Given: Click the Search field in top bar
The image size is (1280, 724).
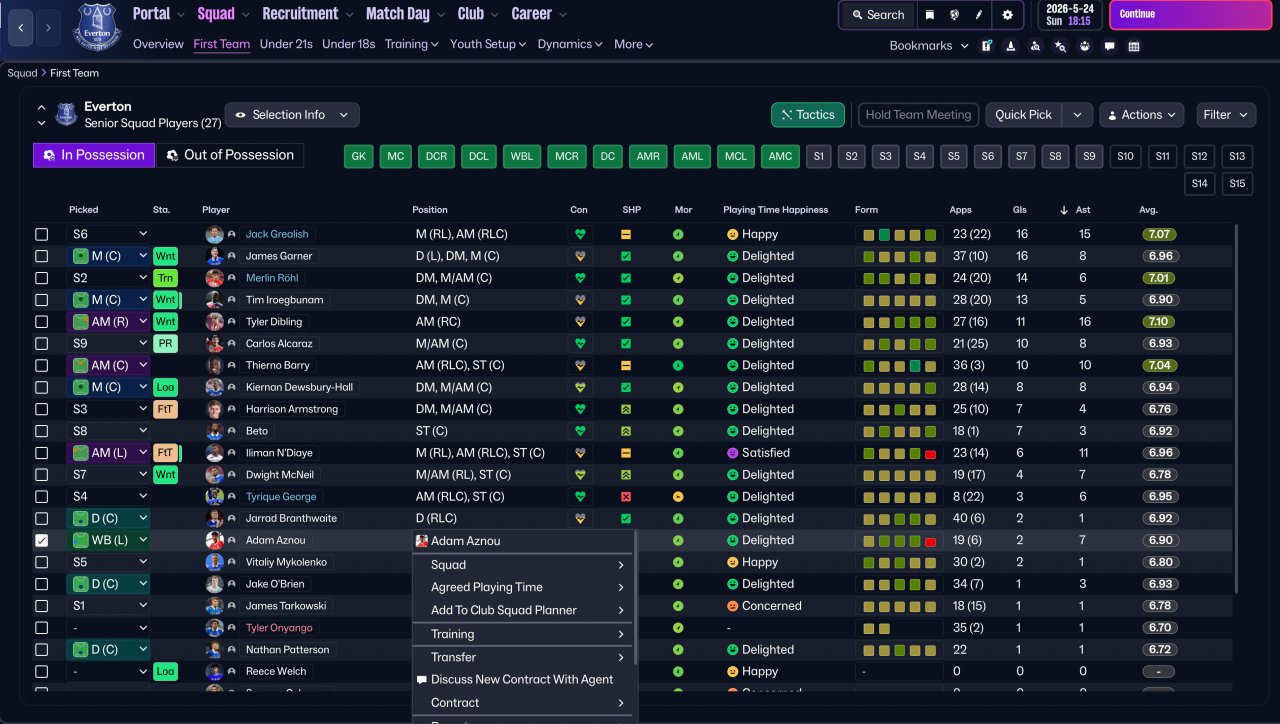Looking at the screenshot, I should [x=877, y=15].
